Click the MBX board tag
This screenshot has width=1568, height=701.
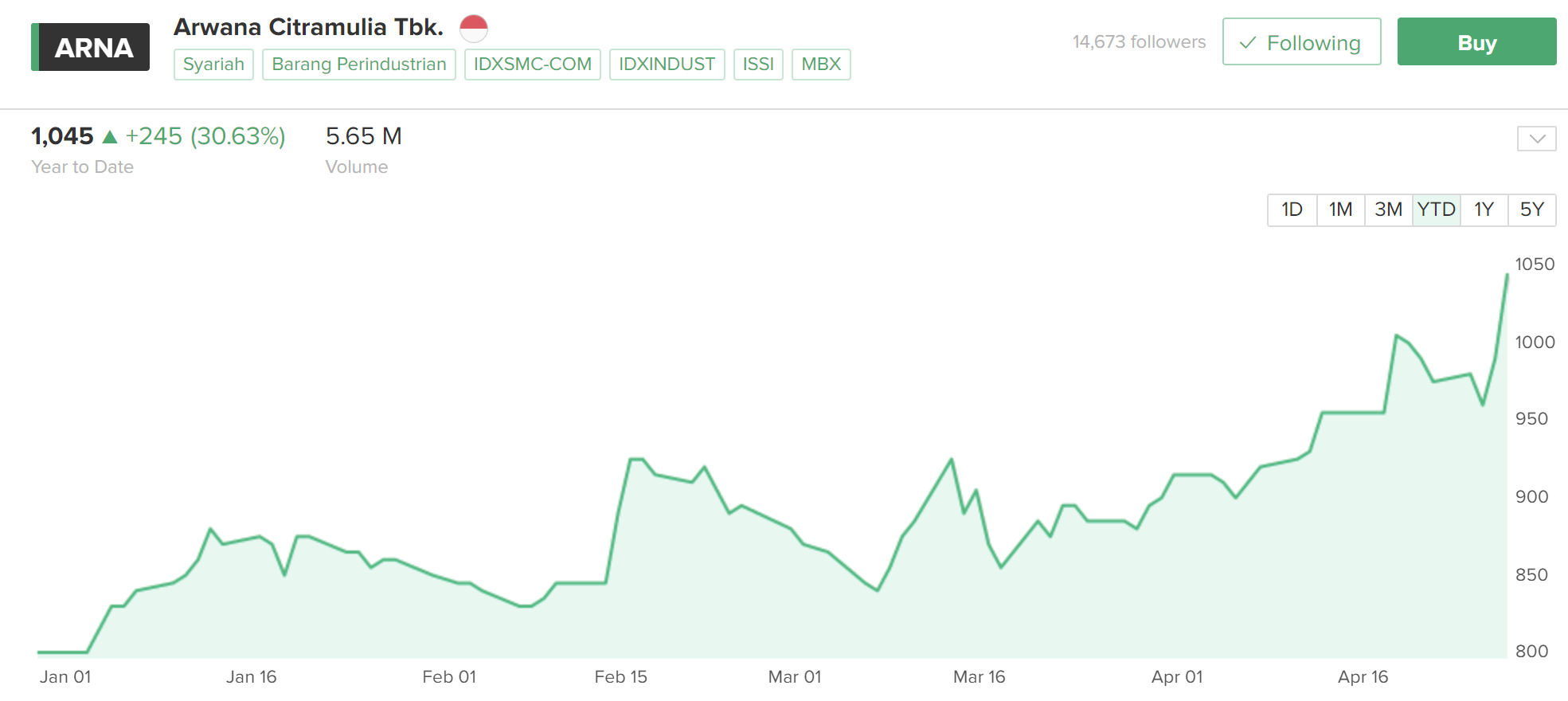pos(821,65)
